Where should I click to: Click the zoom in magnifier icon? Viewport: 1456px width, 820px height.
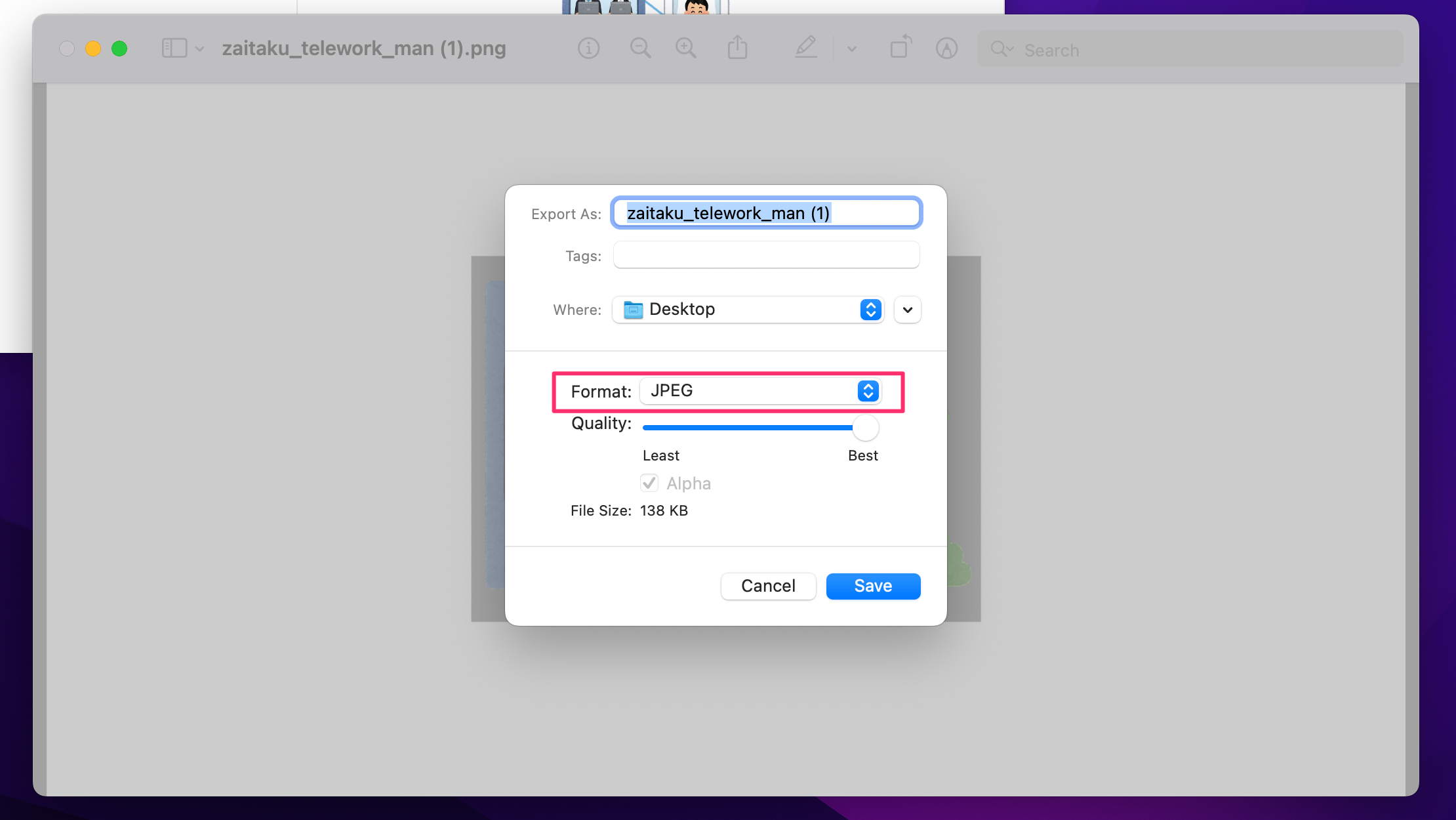coord(685,49)
